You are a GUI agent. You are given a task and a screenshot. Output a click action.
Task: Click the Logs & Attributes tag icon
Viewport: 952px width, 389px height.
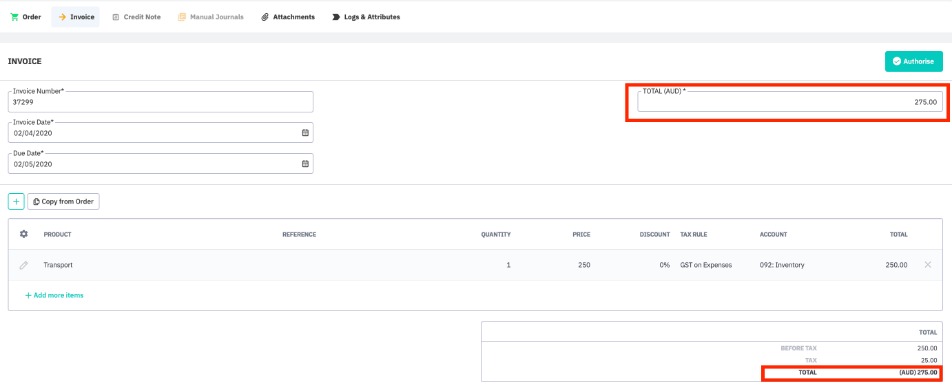coord(336,17)
